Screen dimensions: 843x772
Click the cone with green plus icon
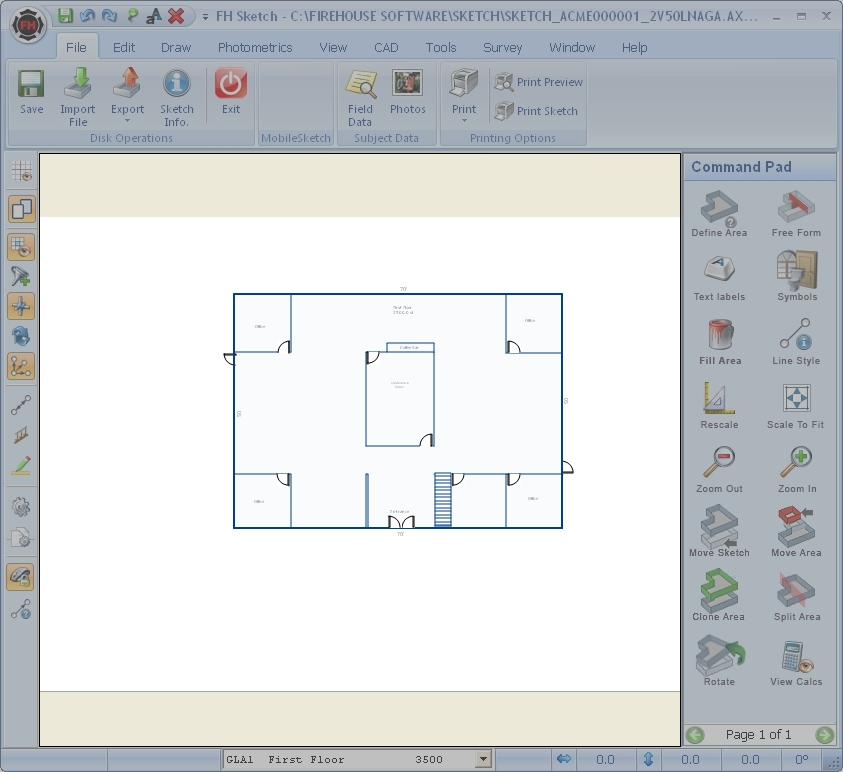[21, 276]
